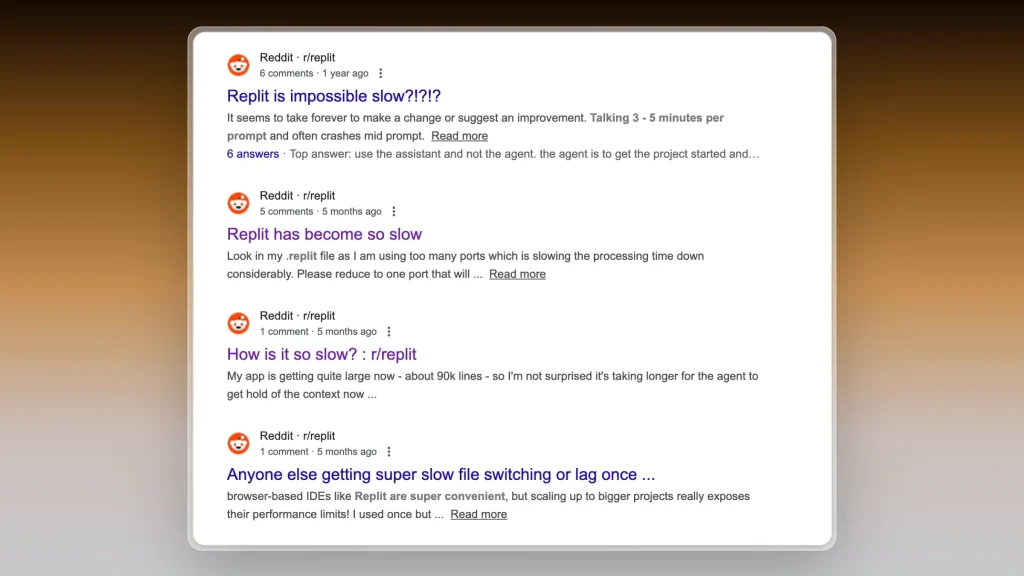Click 'Reddit · r/replit' source above '6 comments'
This screenshot has height=576, width=1024.
[x=297, y=57]
